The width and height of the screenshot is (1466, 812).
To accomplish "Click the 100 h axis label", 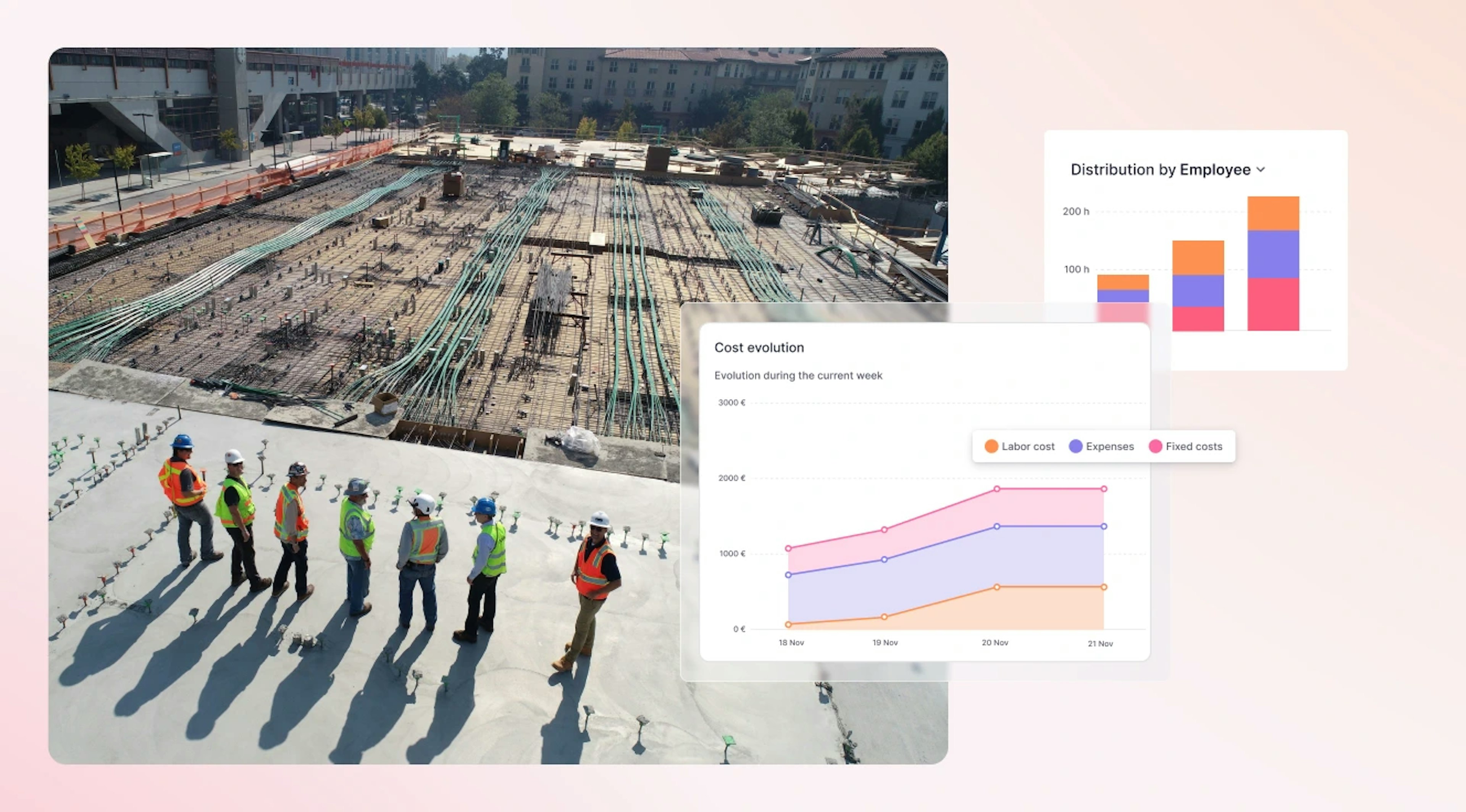I will click(1077, 269).
